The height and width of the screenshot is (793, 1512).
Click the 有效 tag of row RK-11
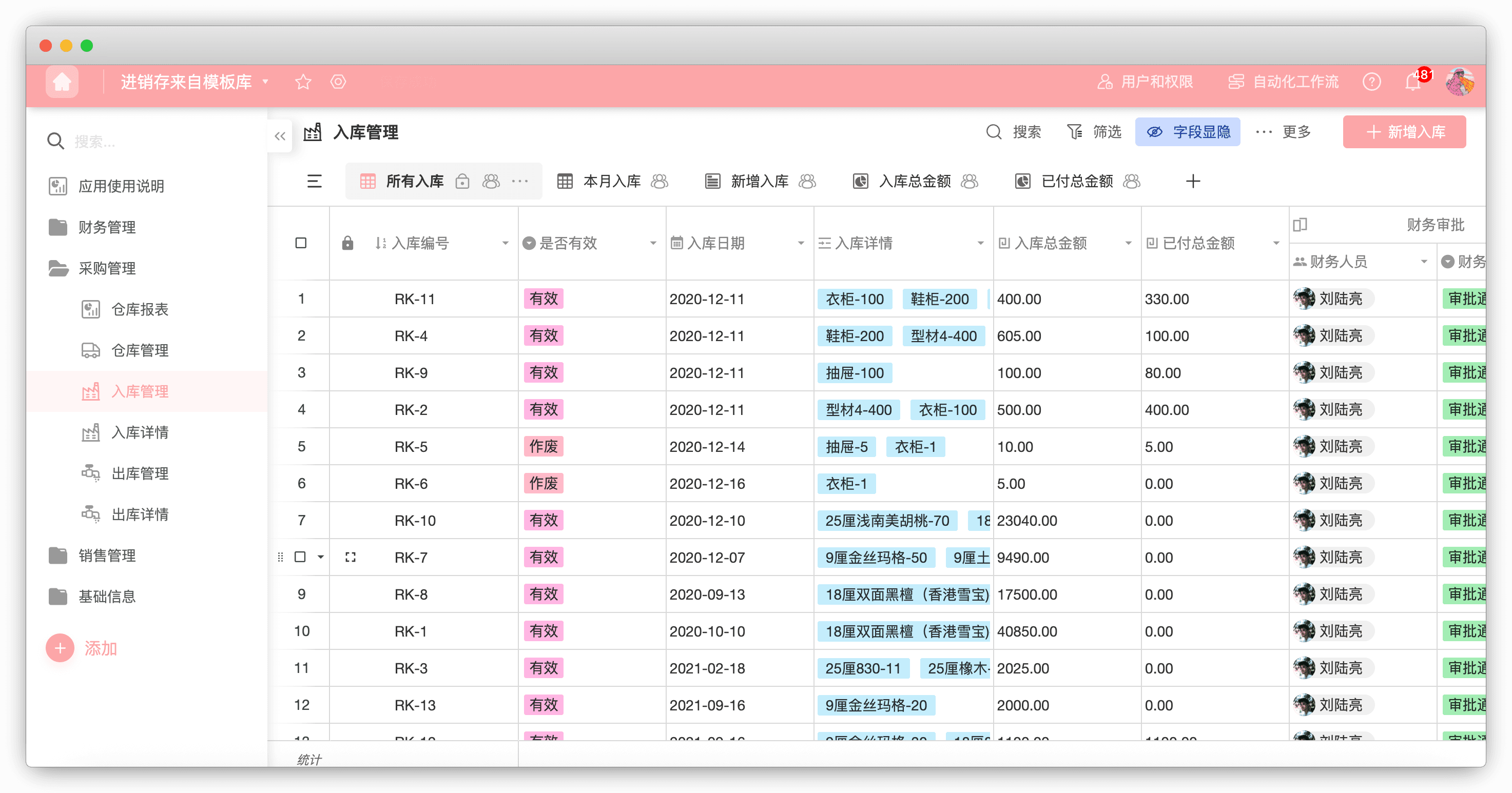(544, 299)
